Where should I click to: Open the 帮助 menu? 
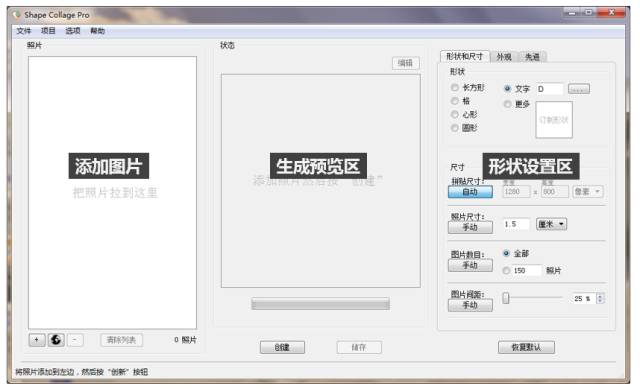click(x=98, y=31)
